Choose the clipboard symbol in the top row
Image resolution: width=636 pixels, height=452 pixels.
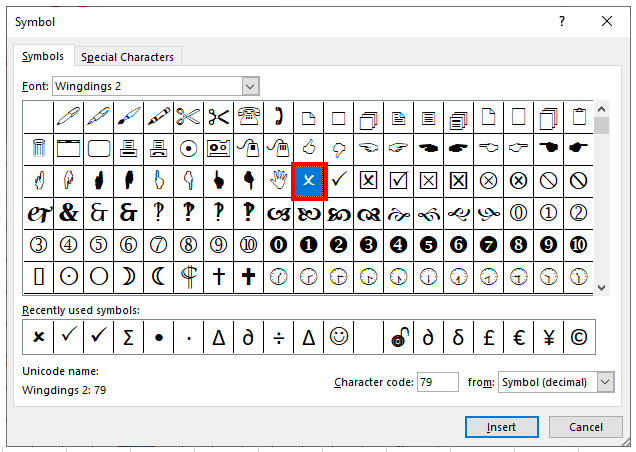578,116
